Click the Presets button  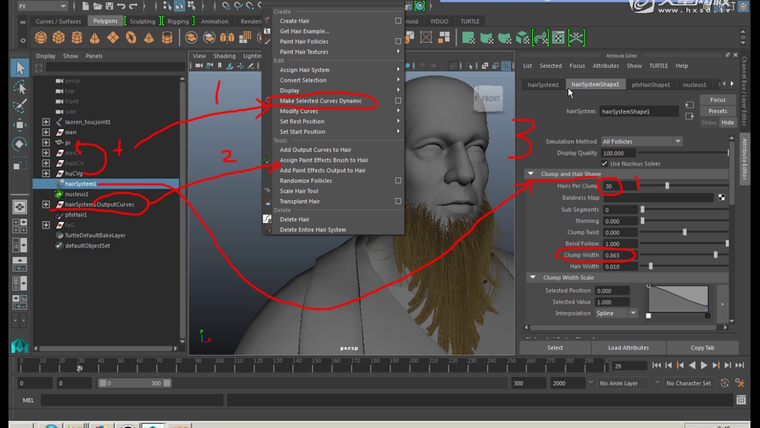[717, 111]
